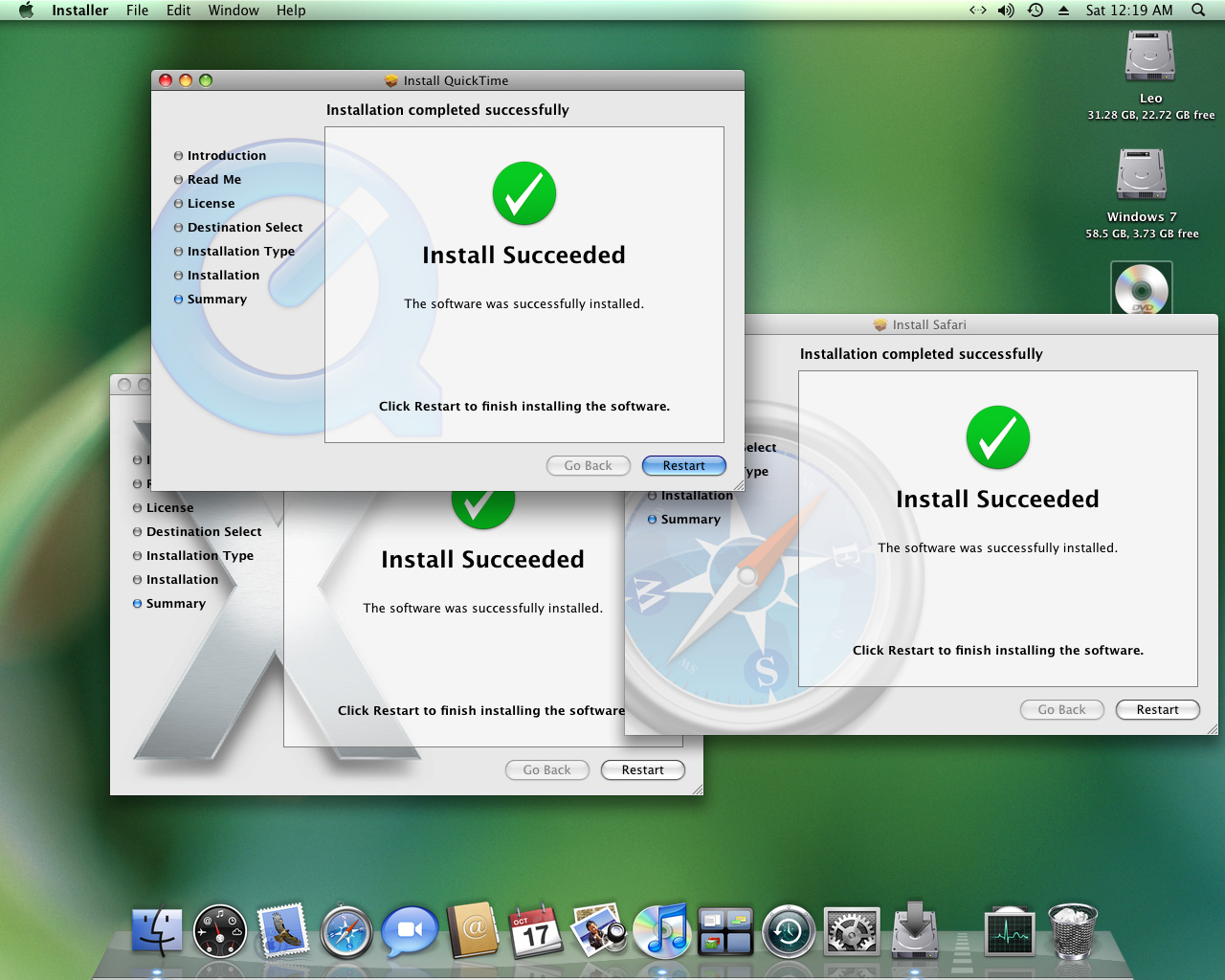Click green checkmark in Install QuickTime window
This screenshot has width=1225, height=980.
tap(524, 193)
